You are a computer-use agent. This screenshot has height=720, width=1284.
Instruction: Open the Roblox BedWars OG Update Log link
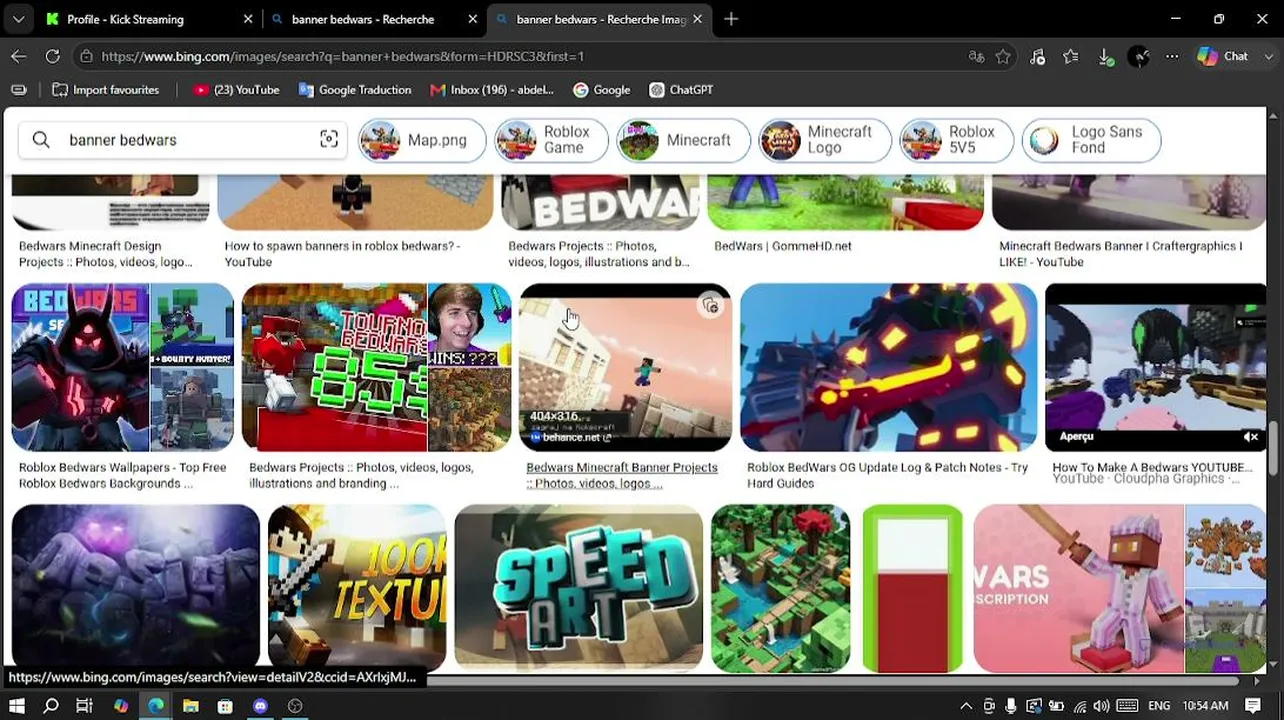(x=887, y=475)
